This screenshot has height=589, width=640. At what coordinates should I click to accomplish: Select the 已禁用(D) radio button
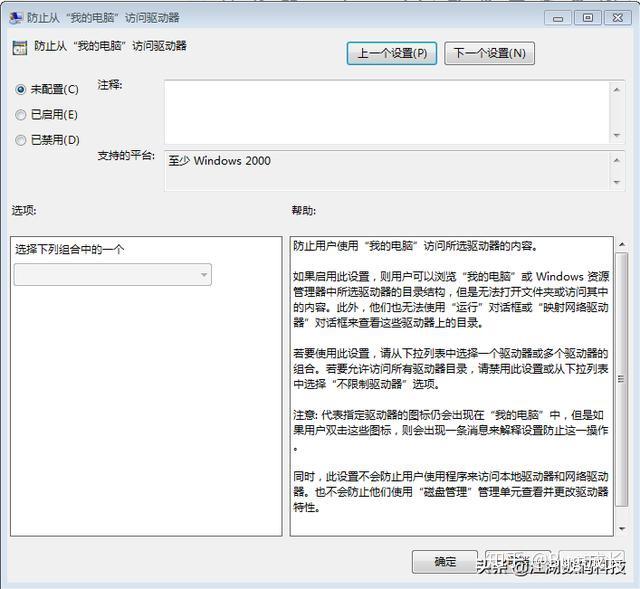pyautogui.click(x=47, y=140)
